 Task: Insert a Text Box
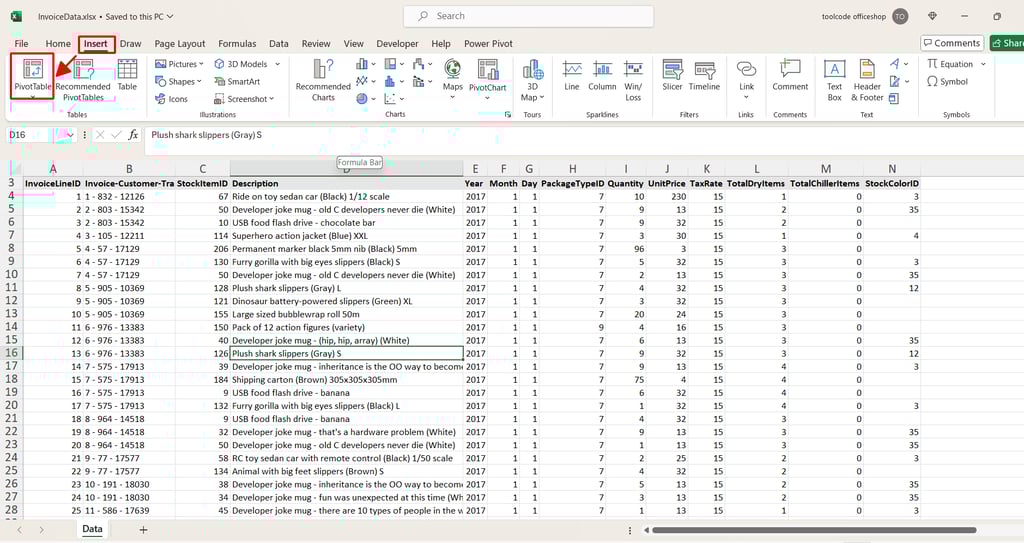click(x=834, y=79)
